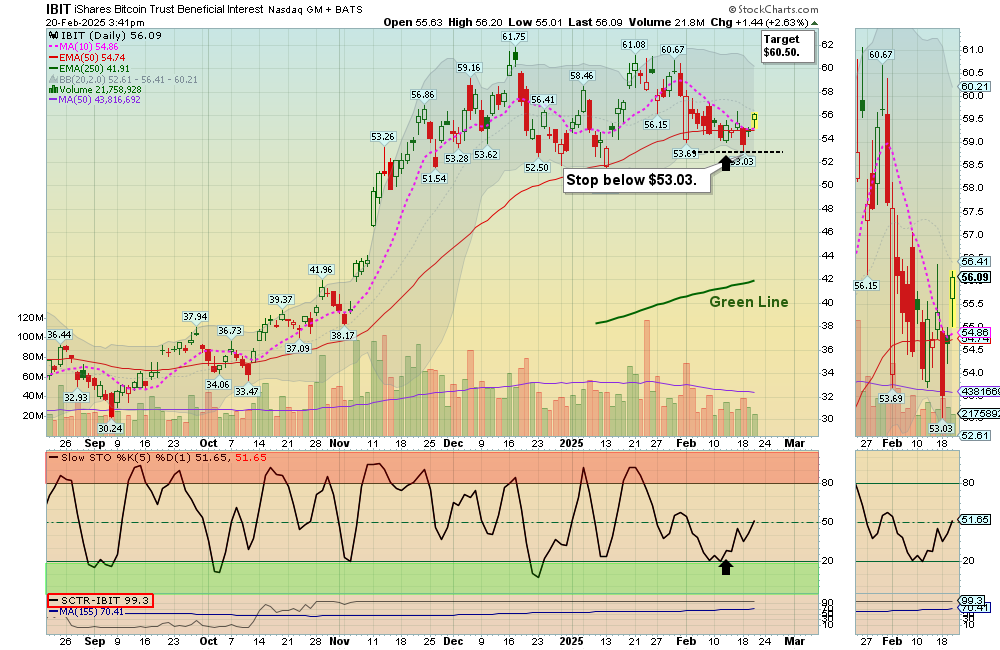This screenshot has width=1000, height=650.
Task: Click the 60.67 price label in main chart
Action: click(673, 49)
